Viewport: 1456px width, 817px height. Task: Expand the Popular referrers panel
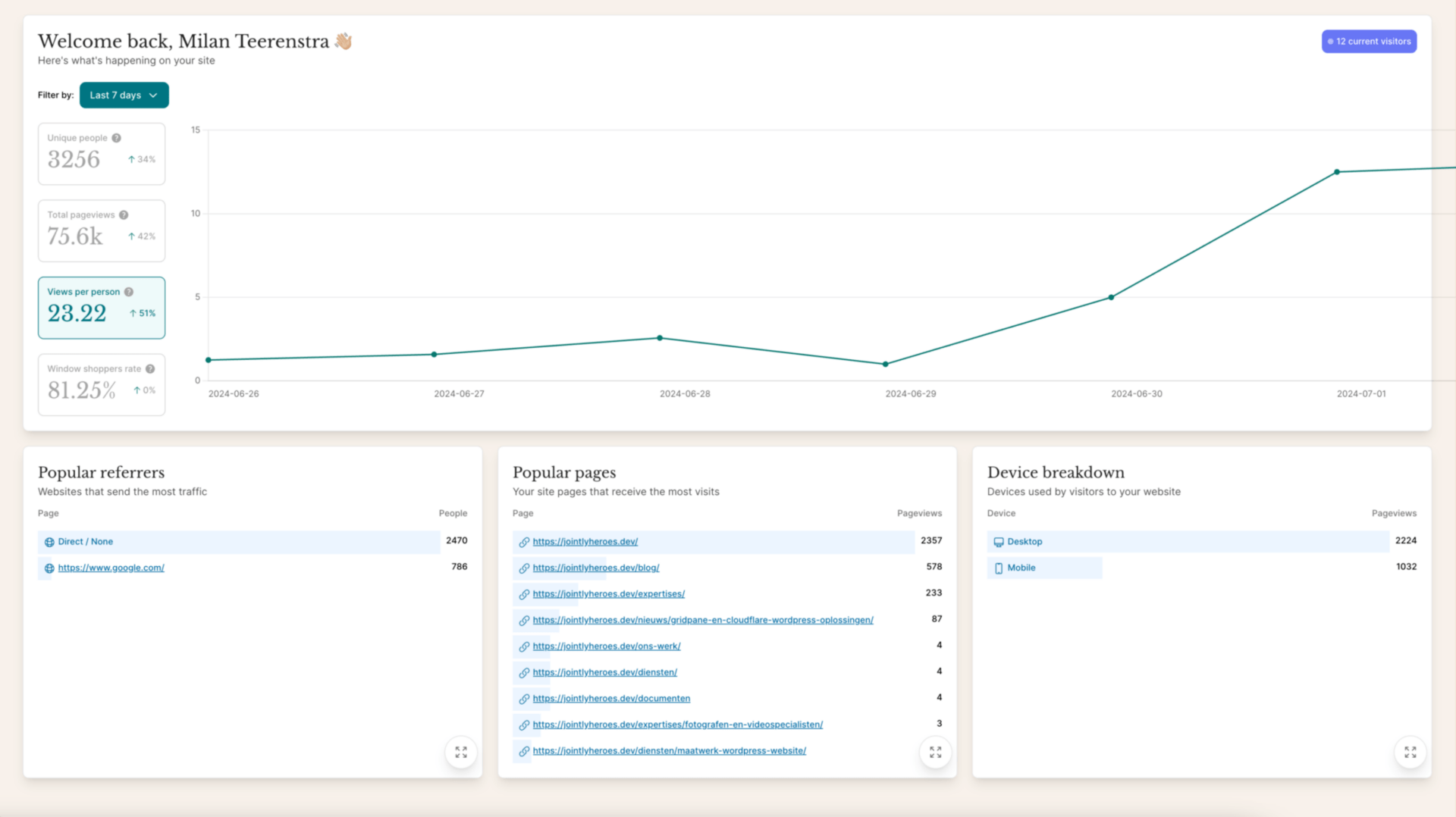(x=460, y=752)
